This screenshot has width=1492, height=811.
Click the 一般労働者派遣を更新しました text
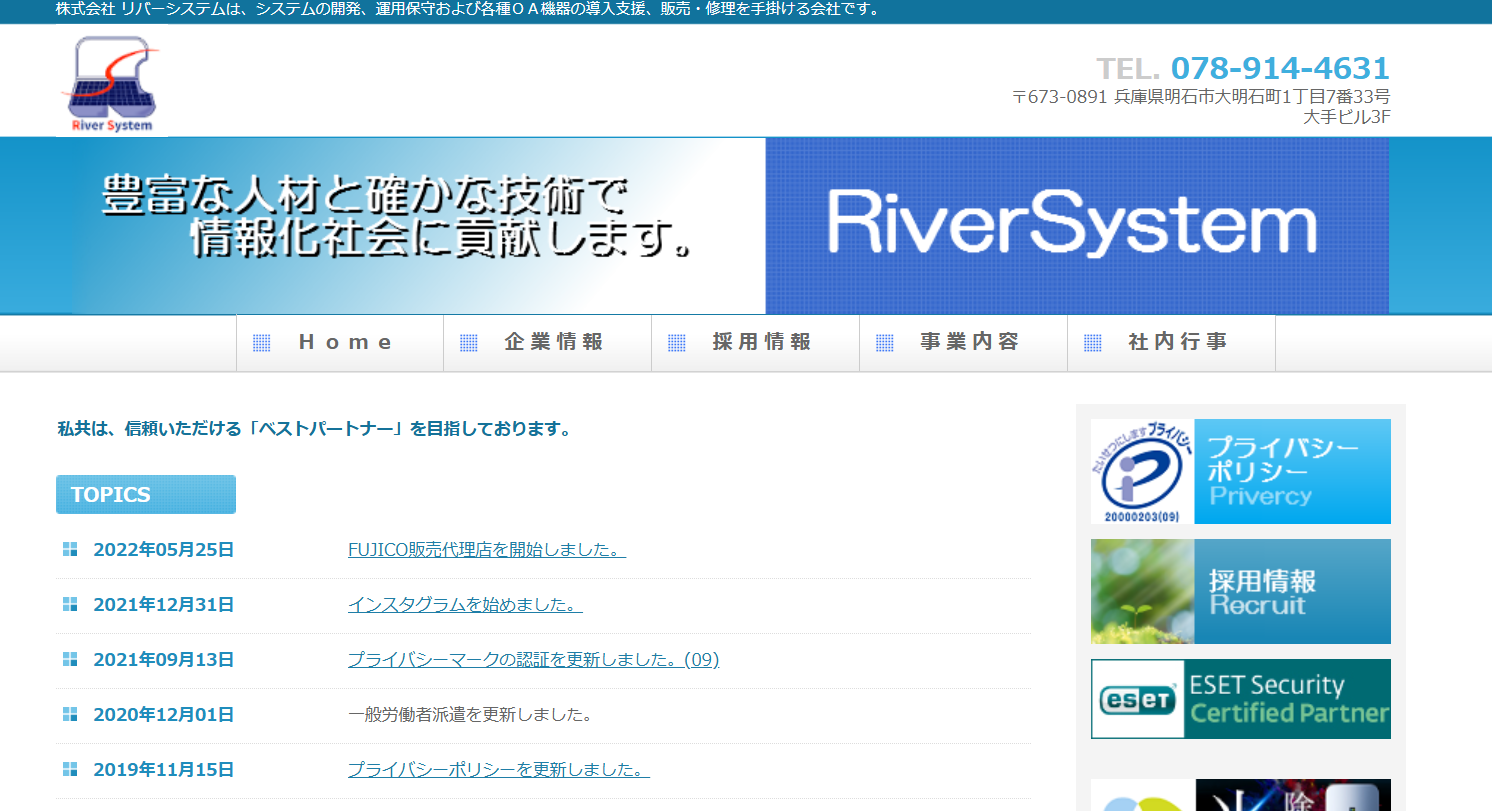coord(471,714)
